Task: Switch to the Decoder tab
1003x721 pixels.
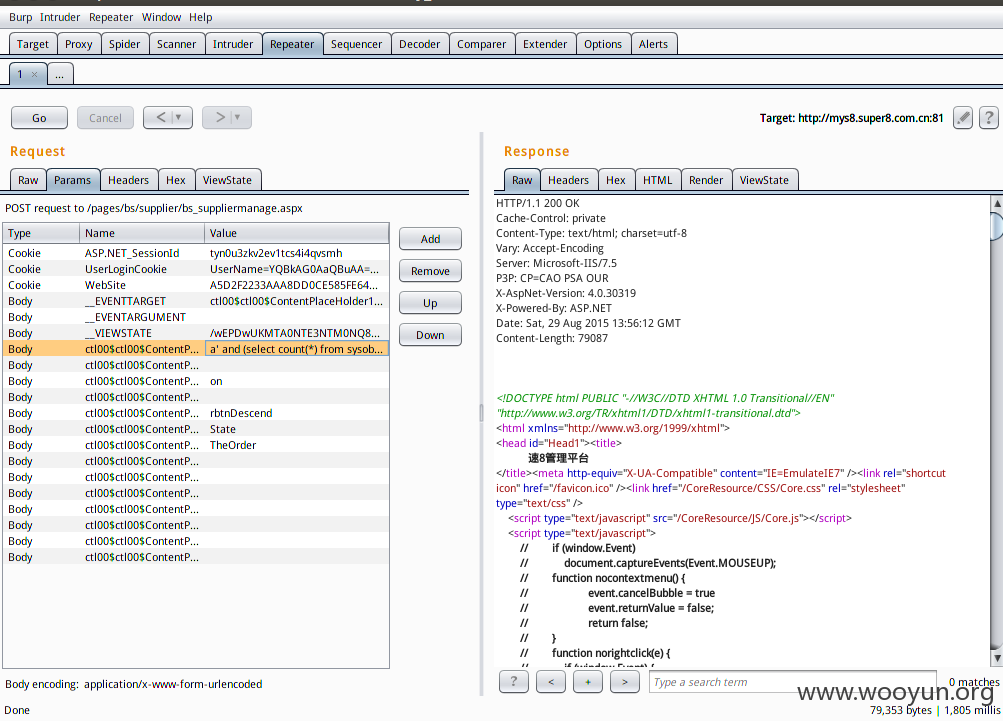Action: (x=420, y=44)
